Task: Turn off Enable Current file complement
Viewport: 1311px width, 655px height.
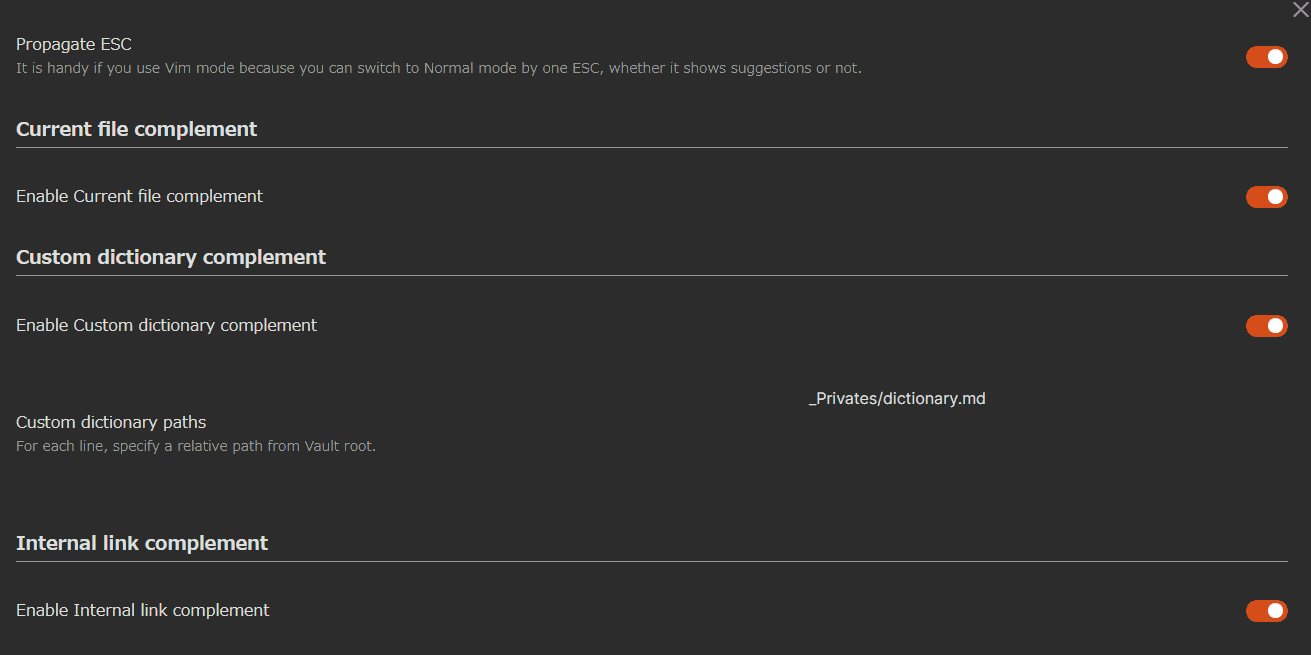Action: pyautogui.click(x=1266, y=197)
